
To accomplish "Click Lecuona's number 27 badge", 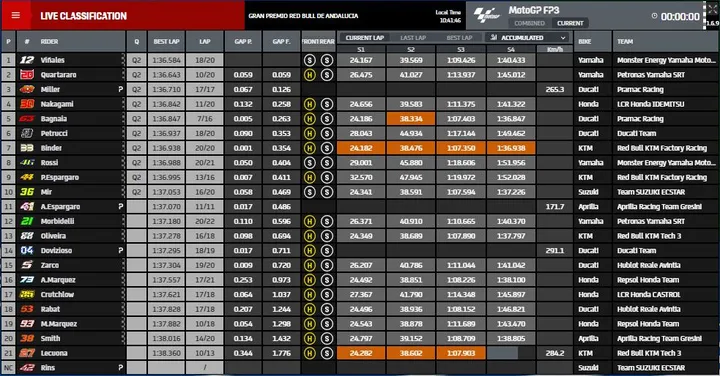I will pyautogui.click(x=27, y=353).
